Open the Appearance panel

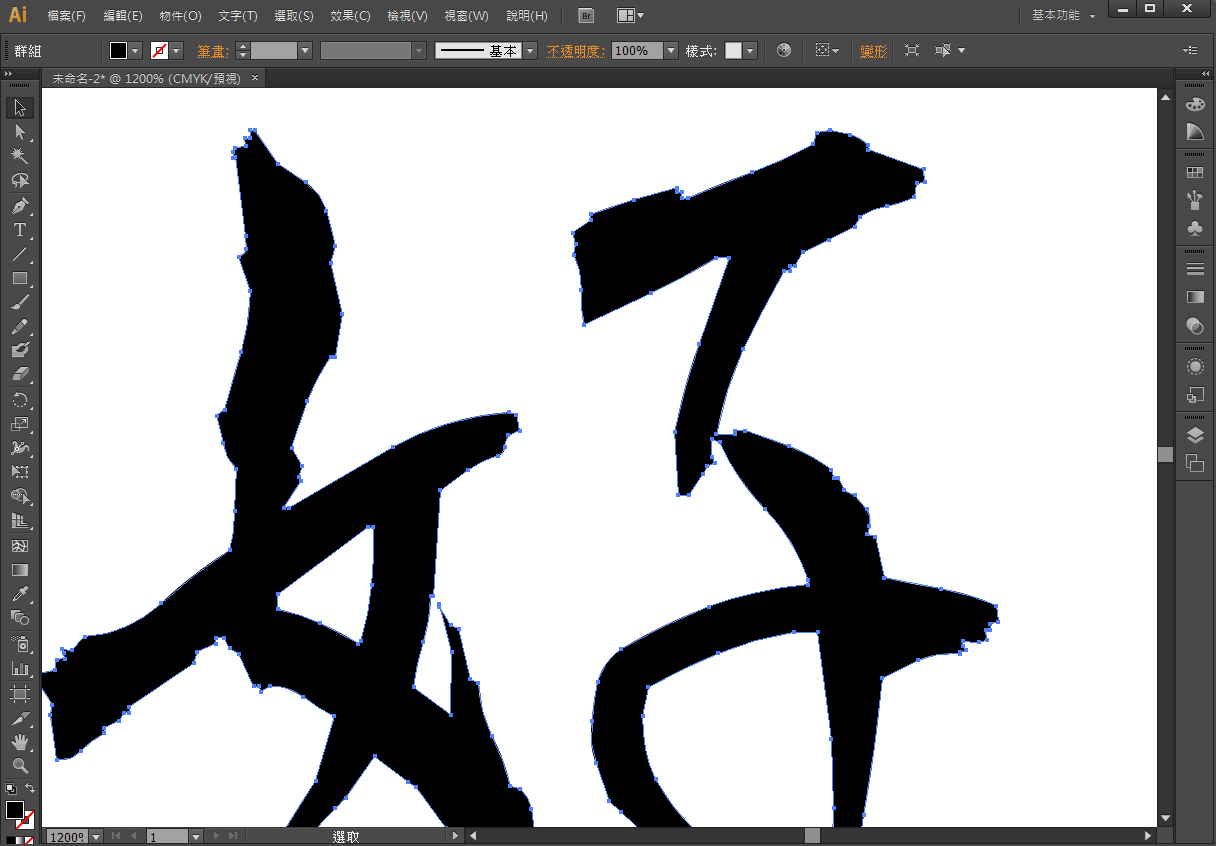click(x=1194, y=366)
